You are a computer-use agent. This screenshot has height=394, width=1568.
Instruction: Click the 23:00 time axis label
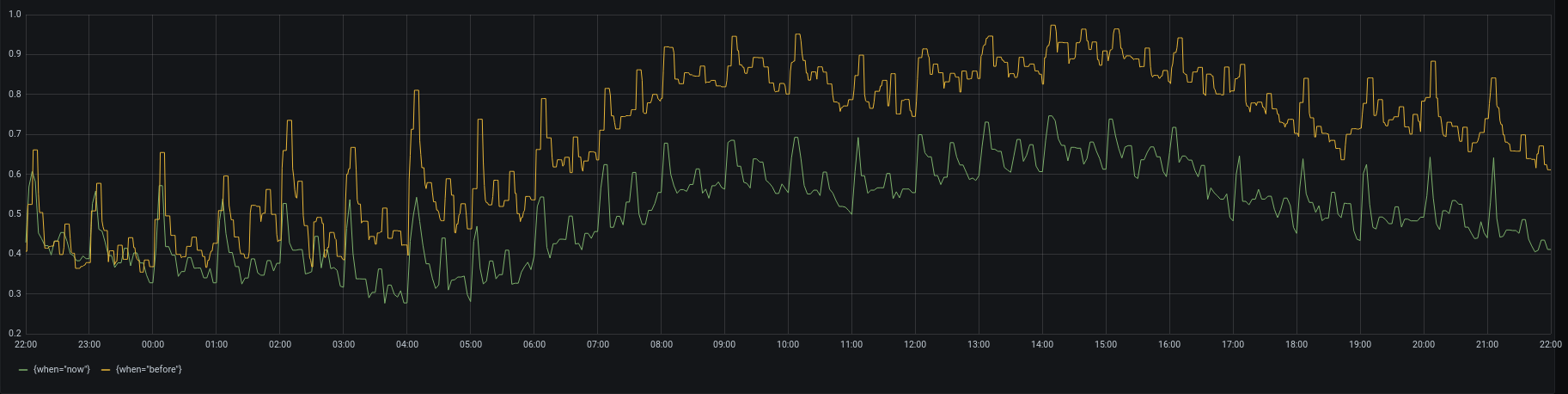(89, 344)
